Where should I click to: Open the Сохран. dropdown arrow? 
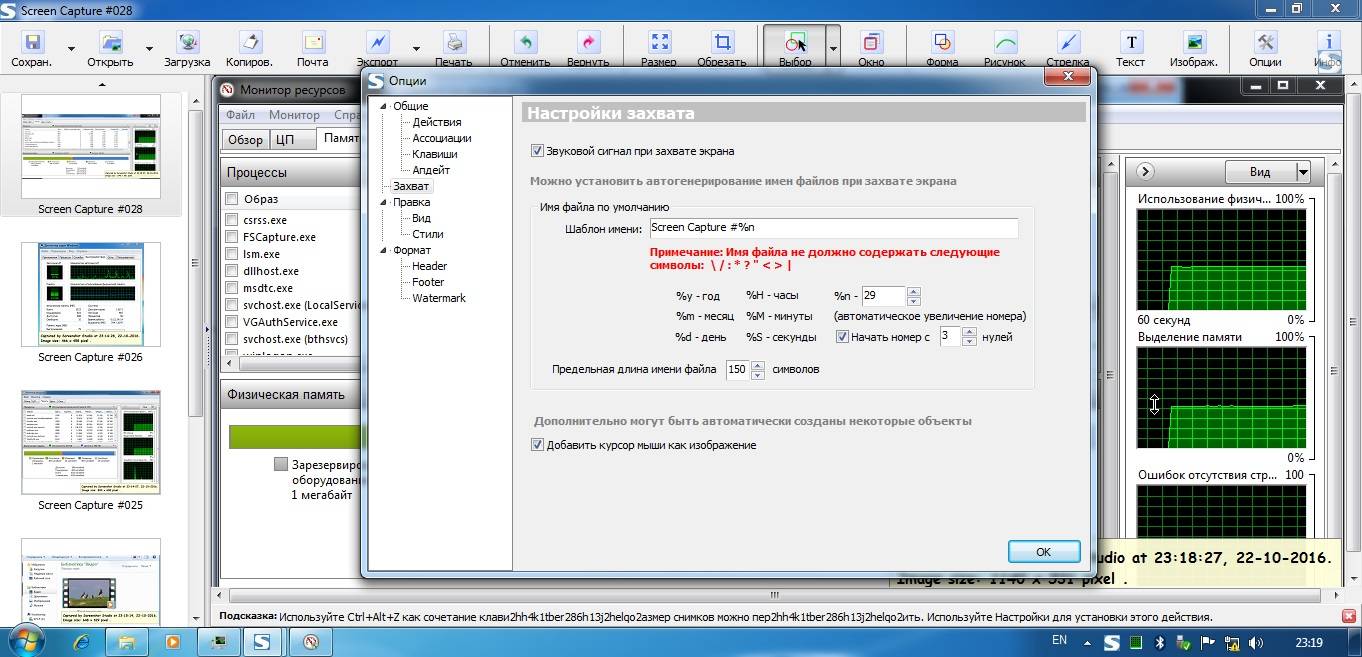point(71,48)
